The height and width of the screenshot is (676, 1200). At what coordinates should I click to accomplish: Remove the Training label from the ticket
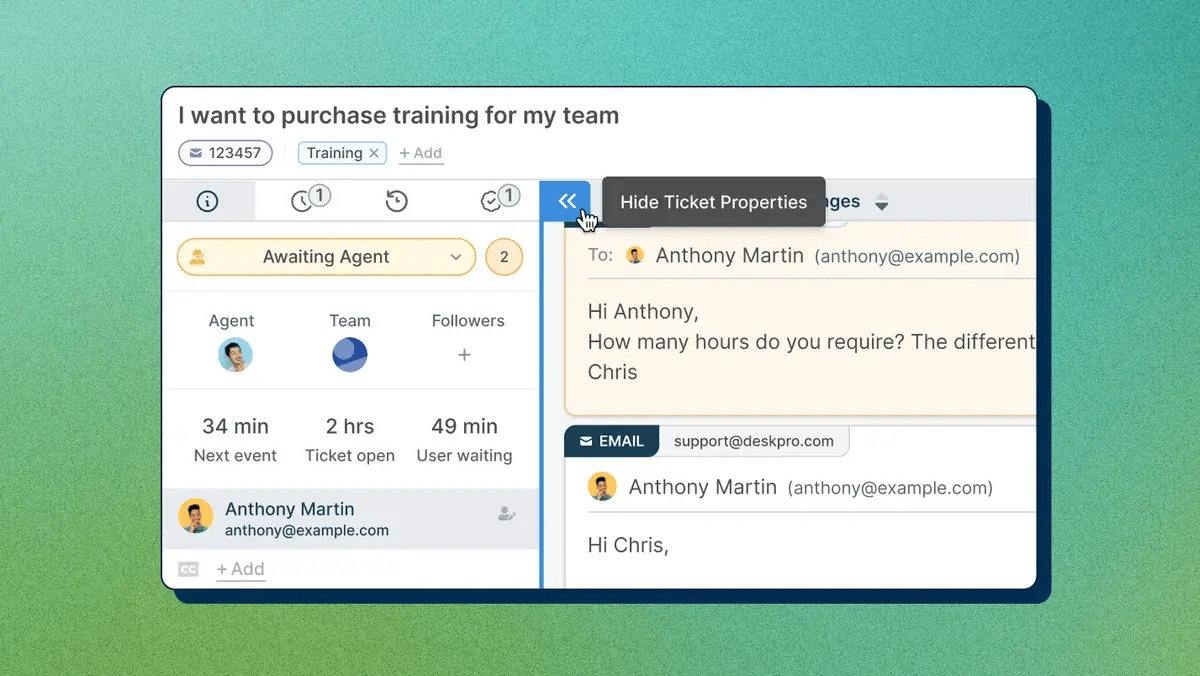tap(374, 153)
